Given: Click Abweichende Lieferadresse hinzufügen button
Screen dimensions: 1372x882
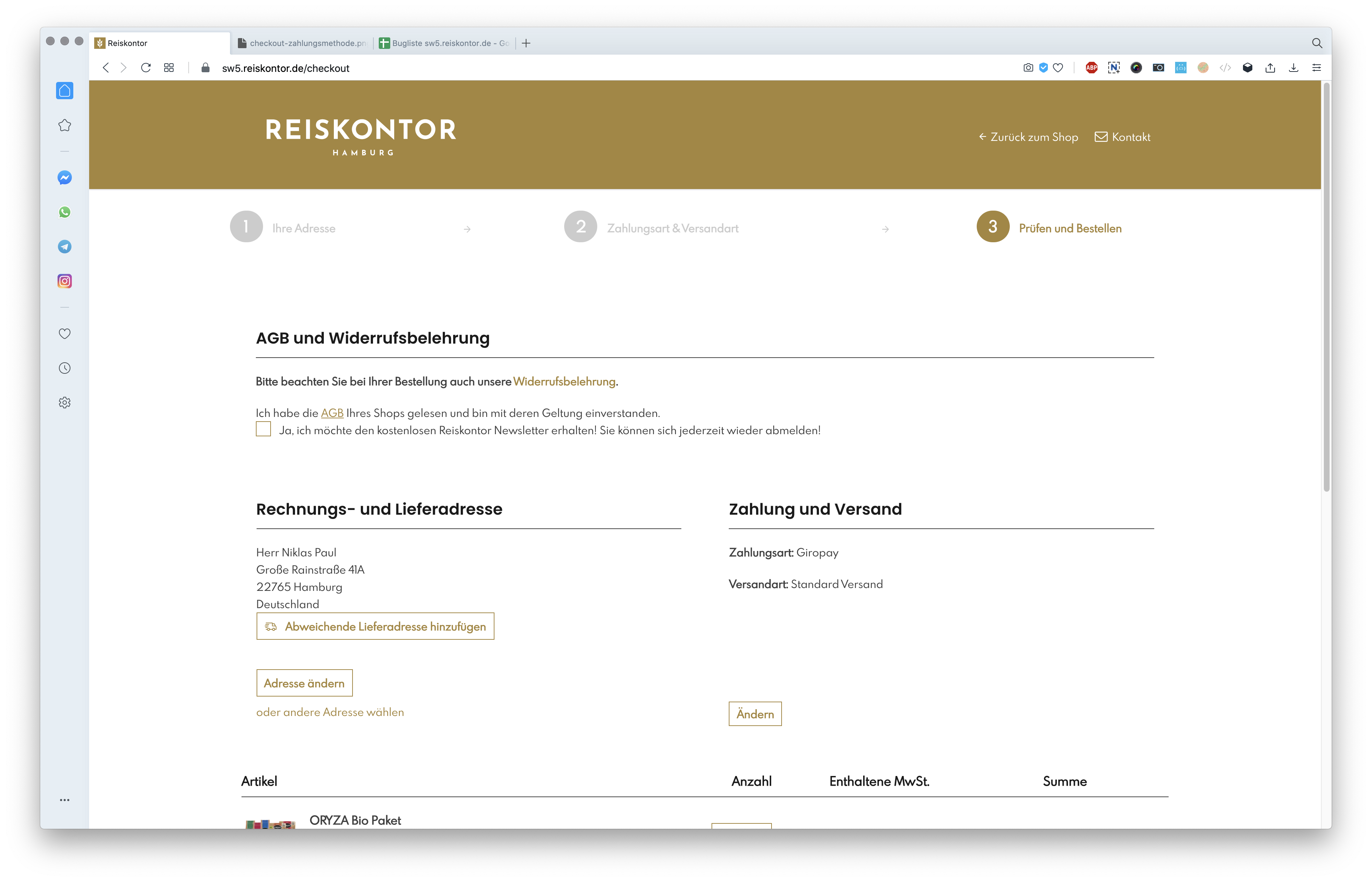Looking at the screenshot, I should (375, 626).
